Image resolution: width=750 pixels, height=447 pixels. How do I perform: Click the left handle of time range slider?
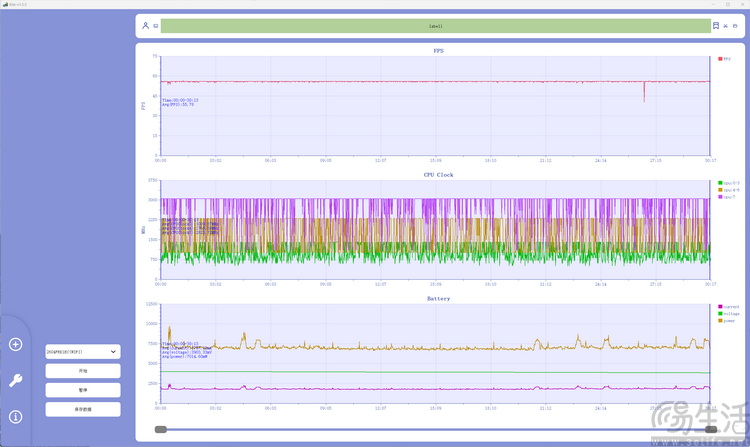(161, 429)
